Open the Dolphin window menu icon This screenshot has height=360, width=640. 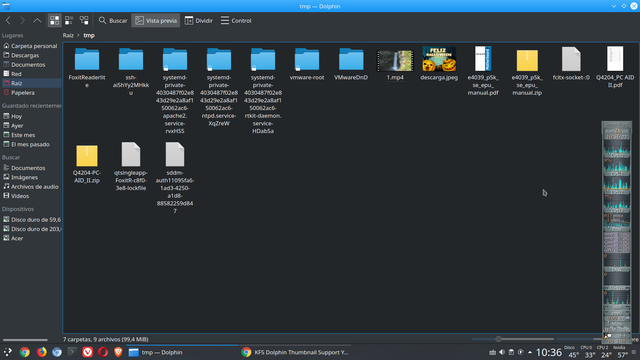click(6, 6)
